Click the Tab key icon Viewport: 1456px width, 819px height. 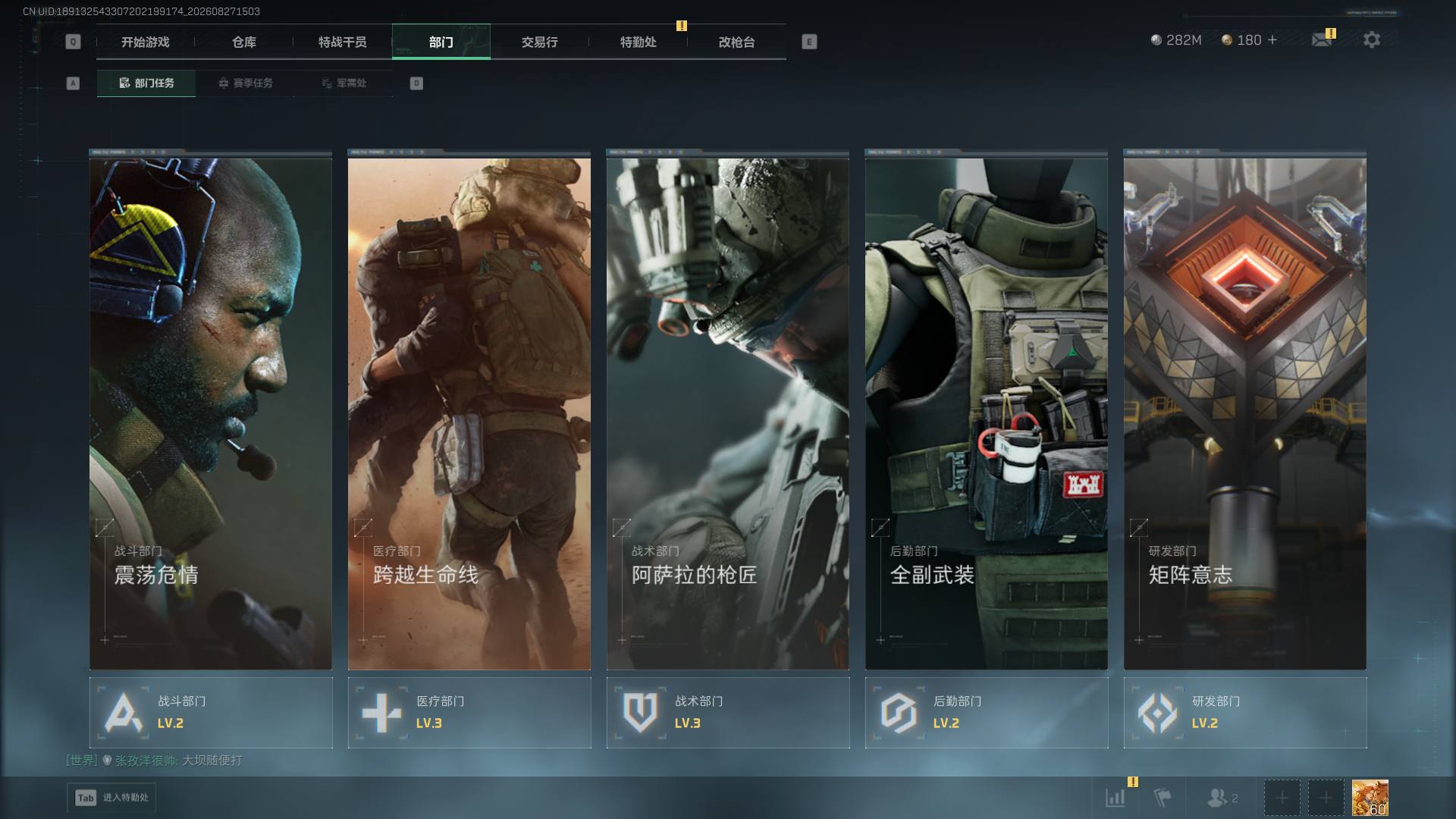click(86, 798)
